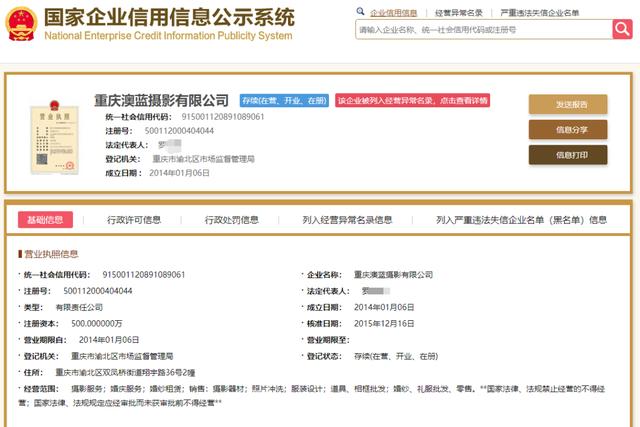640x427 pixels.
Task: Open the red abnormal-operation list warning tag
Action: [x=413, y=100]
